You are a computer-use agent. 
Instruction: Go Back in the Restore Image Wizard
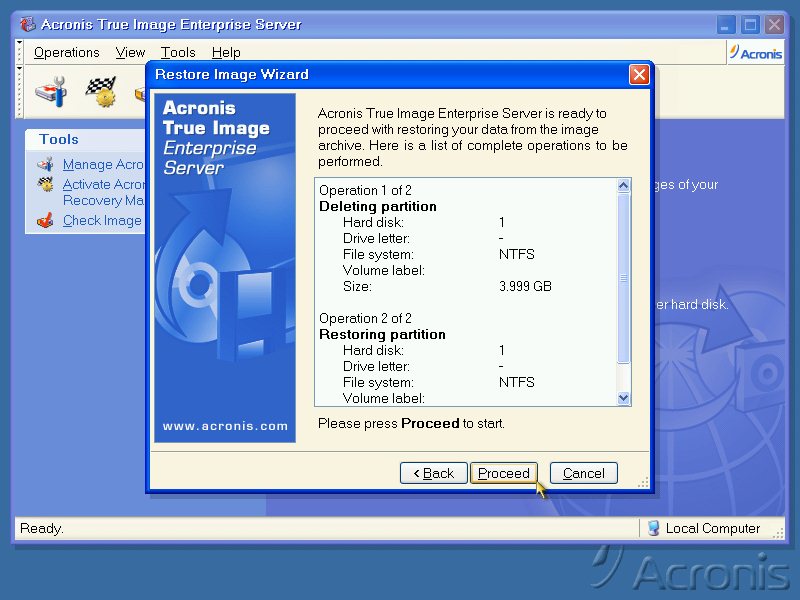(x=434, y=473)
